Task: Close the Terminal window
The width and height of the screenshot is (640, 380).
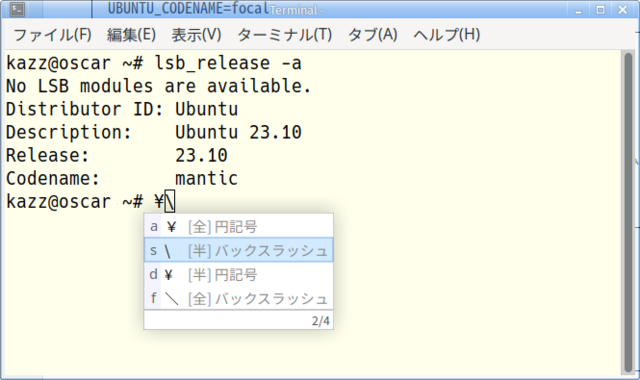Action: (622, 10)
